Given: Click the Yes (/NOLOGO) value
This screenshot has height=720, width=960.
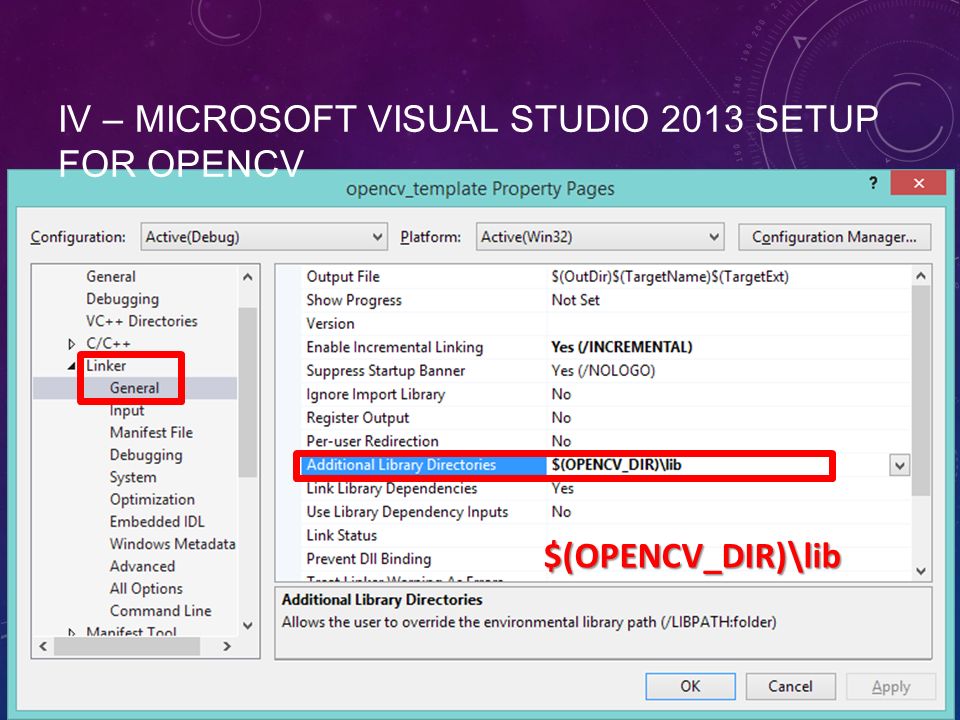Looking at the screenshot, I should (x=603, y=370).
